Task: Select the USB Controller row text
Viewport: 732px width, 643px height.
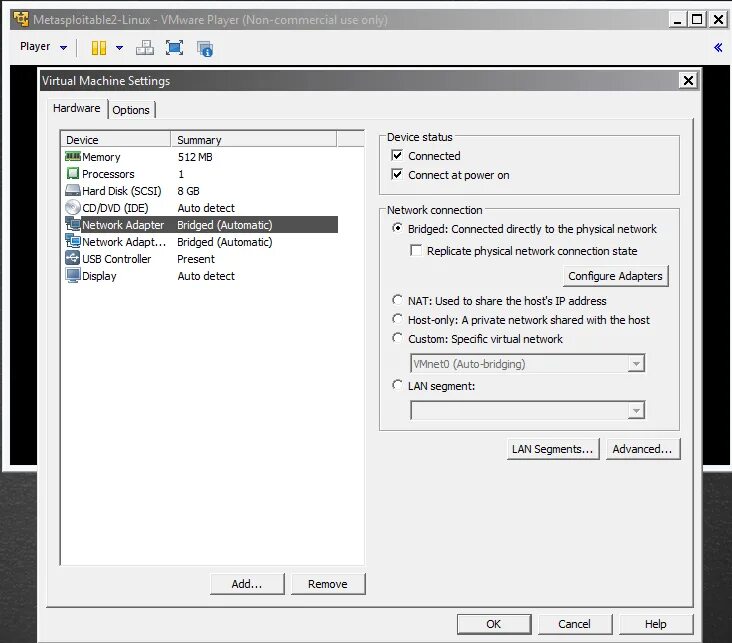Action: (117, 259)
